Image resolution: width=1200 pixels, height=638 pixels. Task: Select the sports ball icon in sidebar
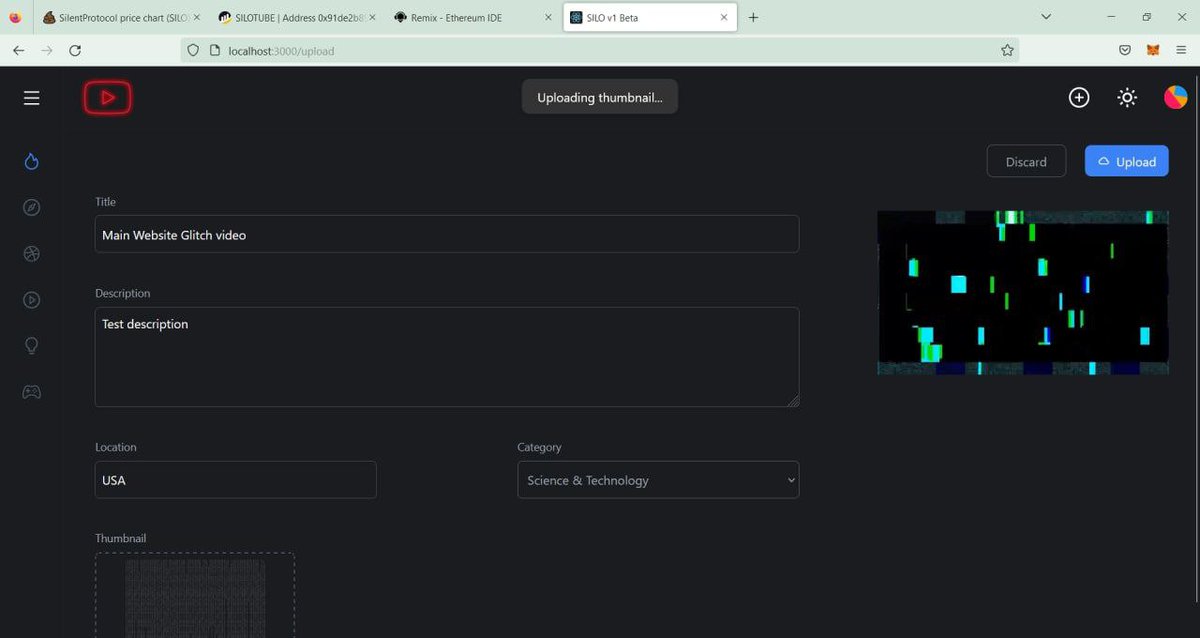(x=32, y=254)
